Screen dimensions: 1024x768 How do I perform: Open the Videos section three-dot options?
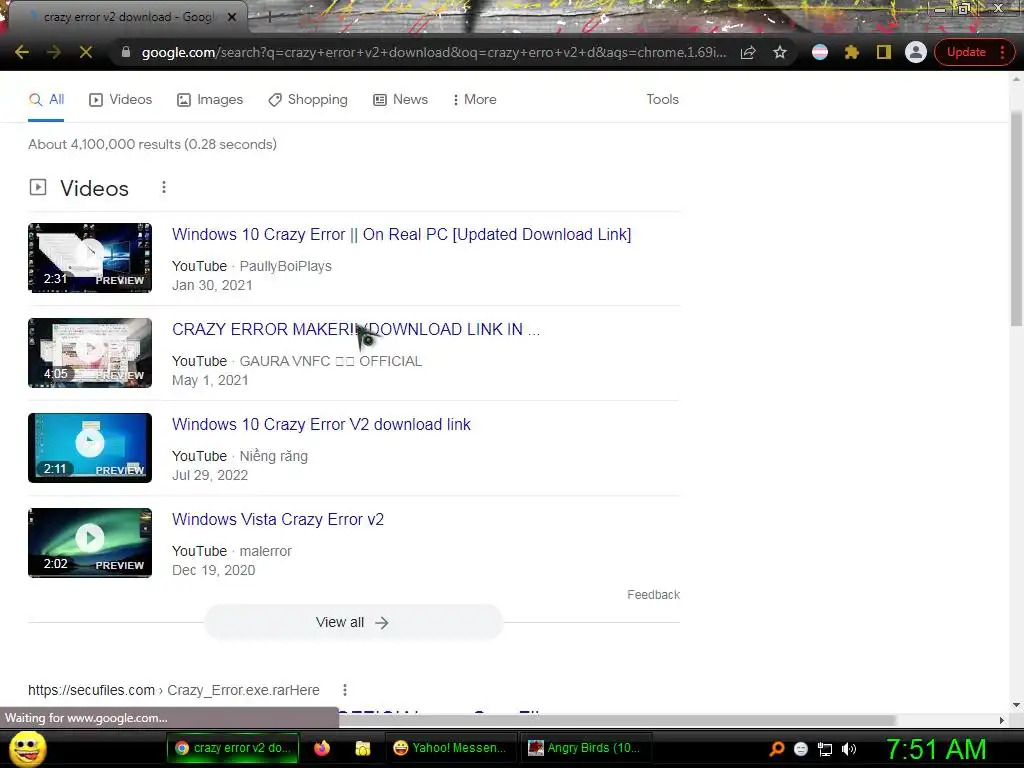[164, 188]
